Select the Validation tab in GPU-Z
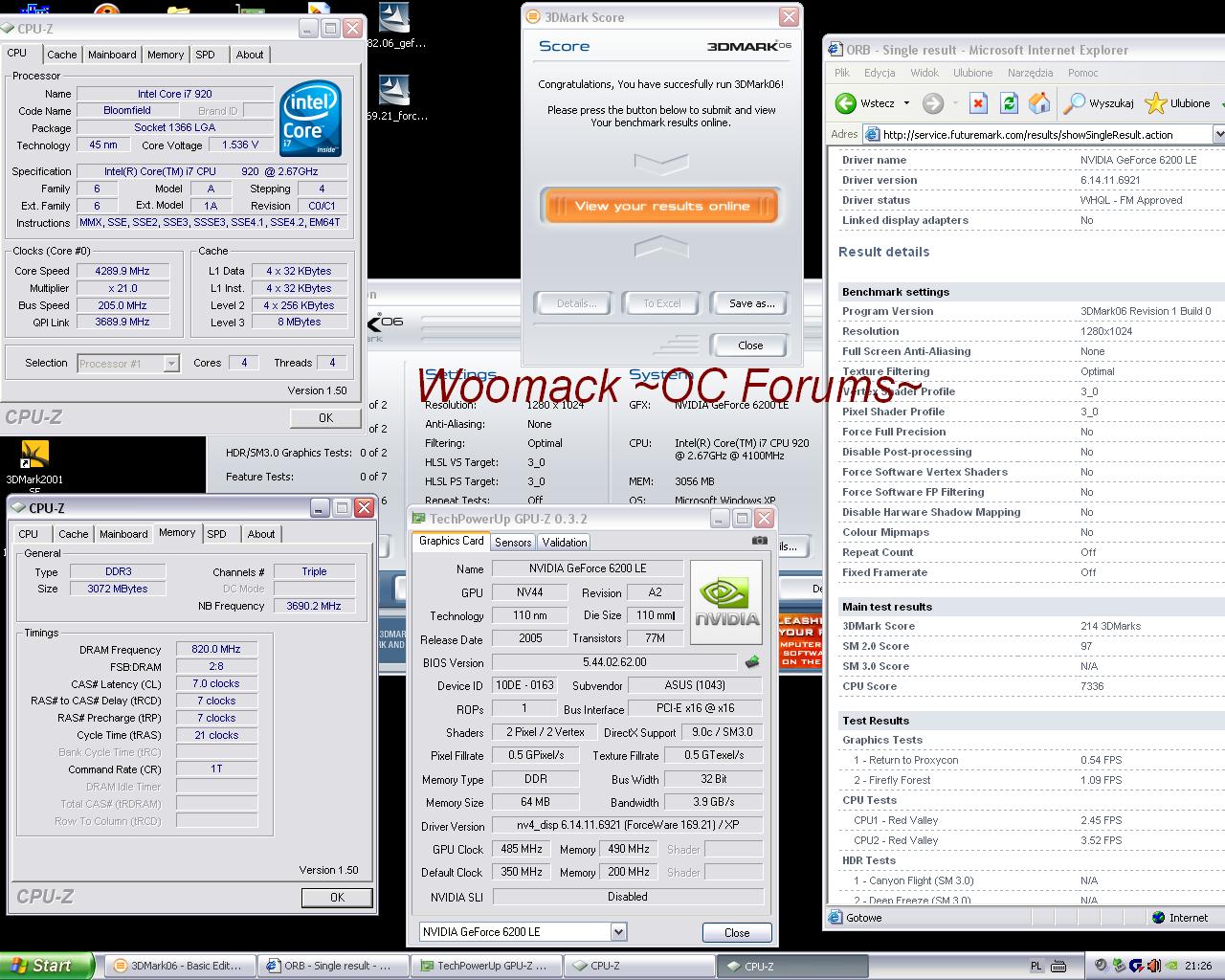 [x=565, y=542]
